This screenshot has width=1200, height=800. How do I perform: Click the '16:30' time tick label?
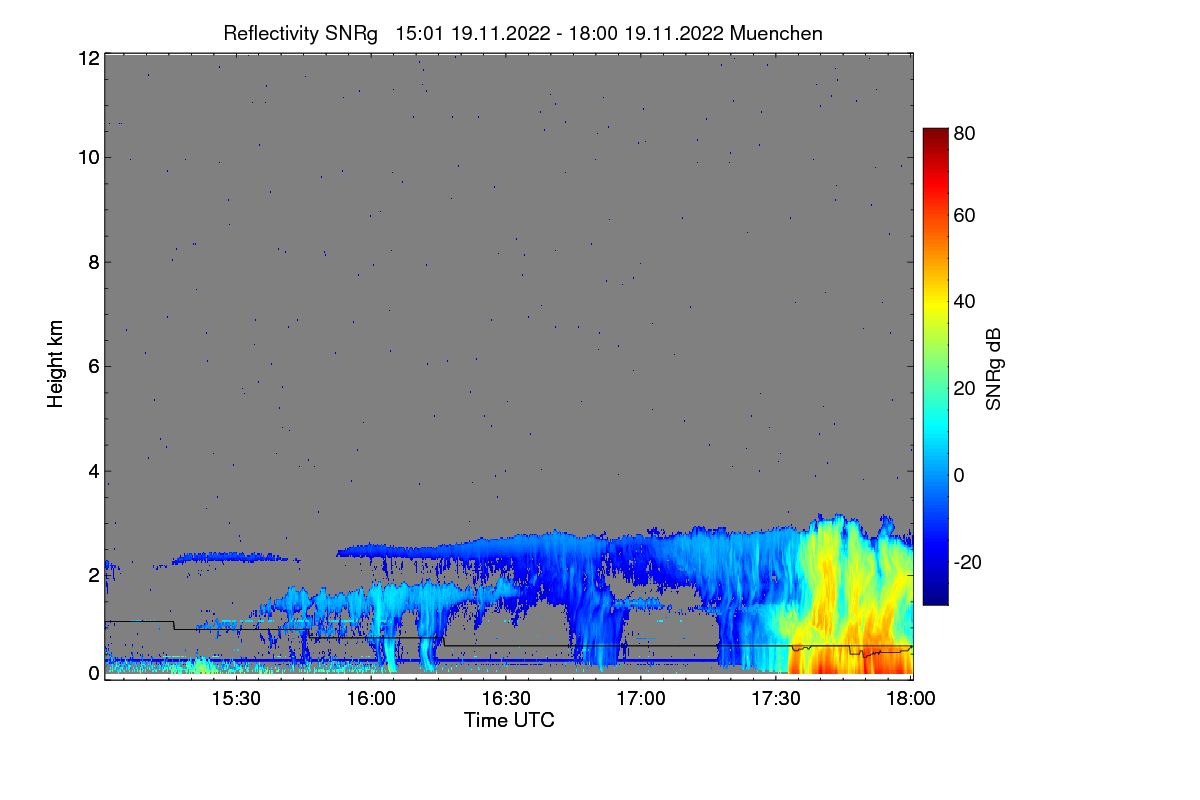pyautogui.click(x=506, y=698)
